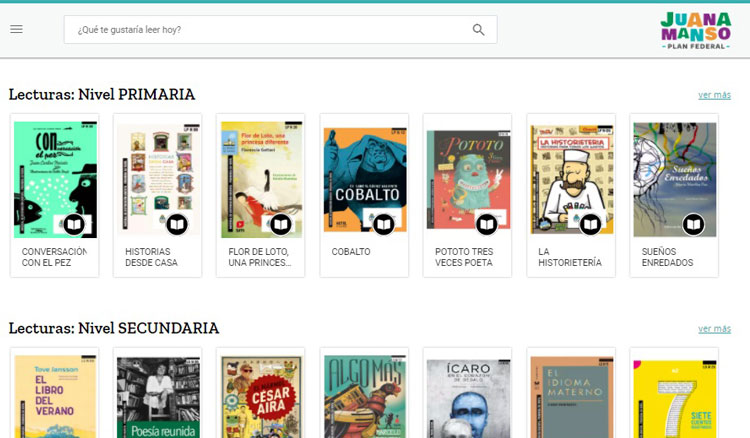Open the Flor de Loto cover image
750x438 pixels.
(x=262, y=179)
